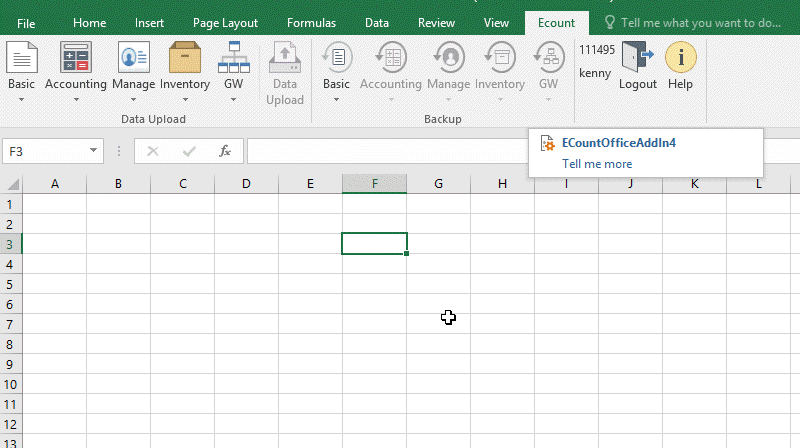Screen dimensions: 800x448
Task: Expand the Basic upload dropdown arrow
Action: [x=21, y=100]
